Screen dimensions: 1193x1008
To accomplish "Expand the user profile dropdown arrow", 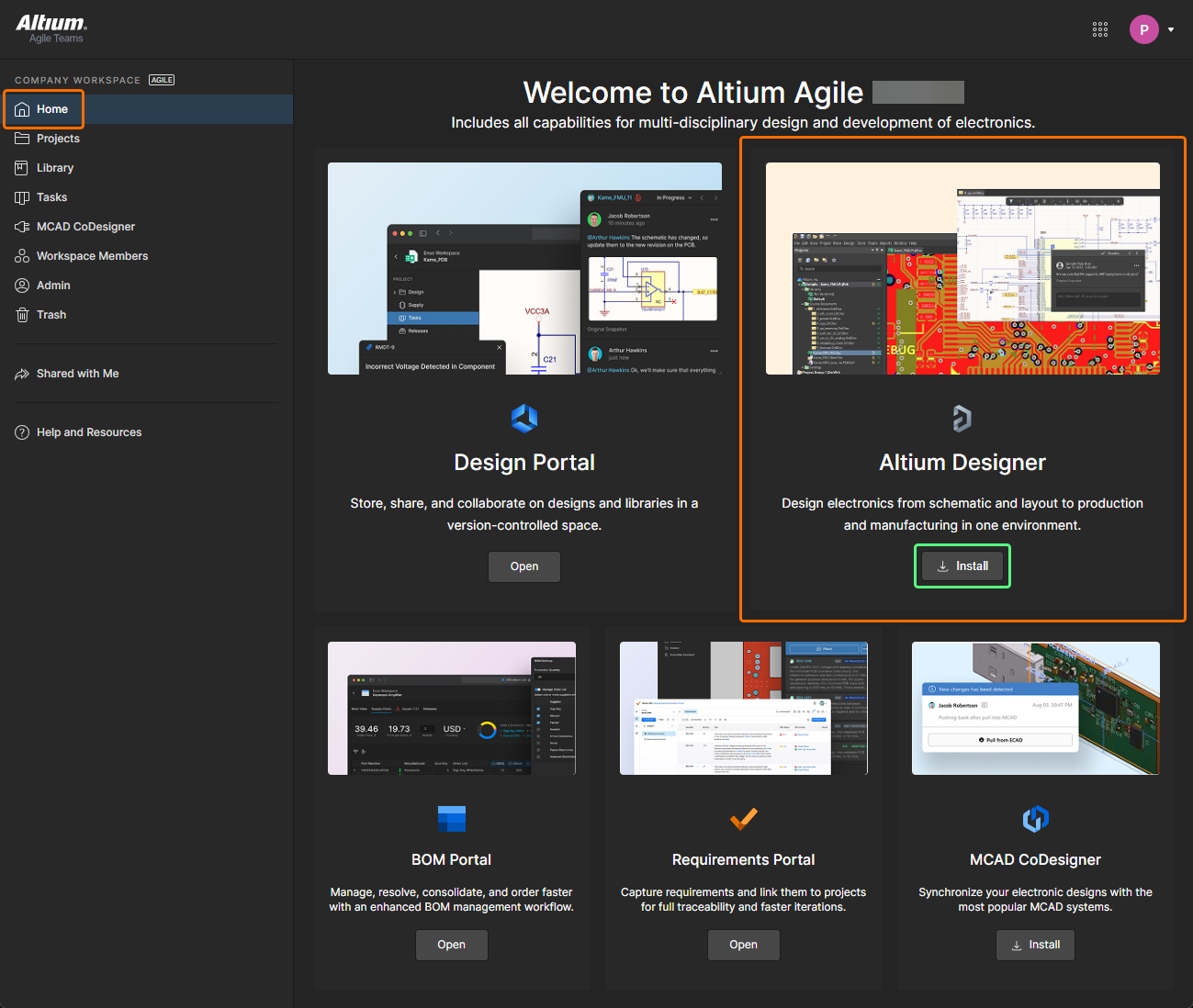I will coord(1171,29).
